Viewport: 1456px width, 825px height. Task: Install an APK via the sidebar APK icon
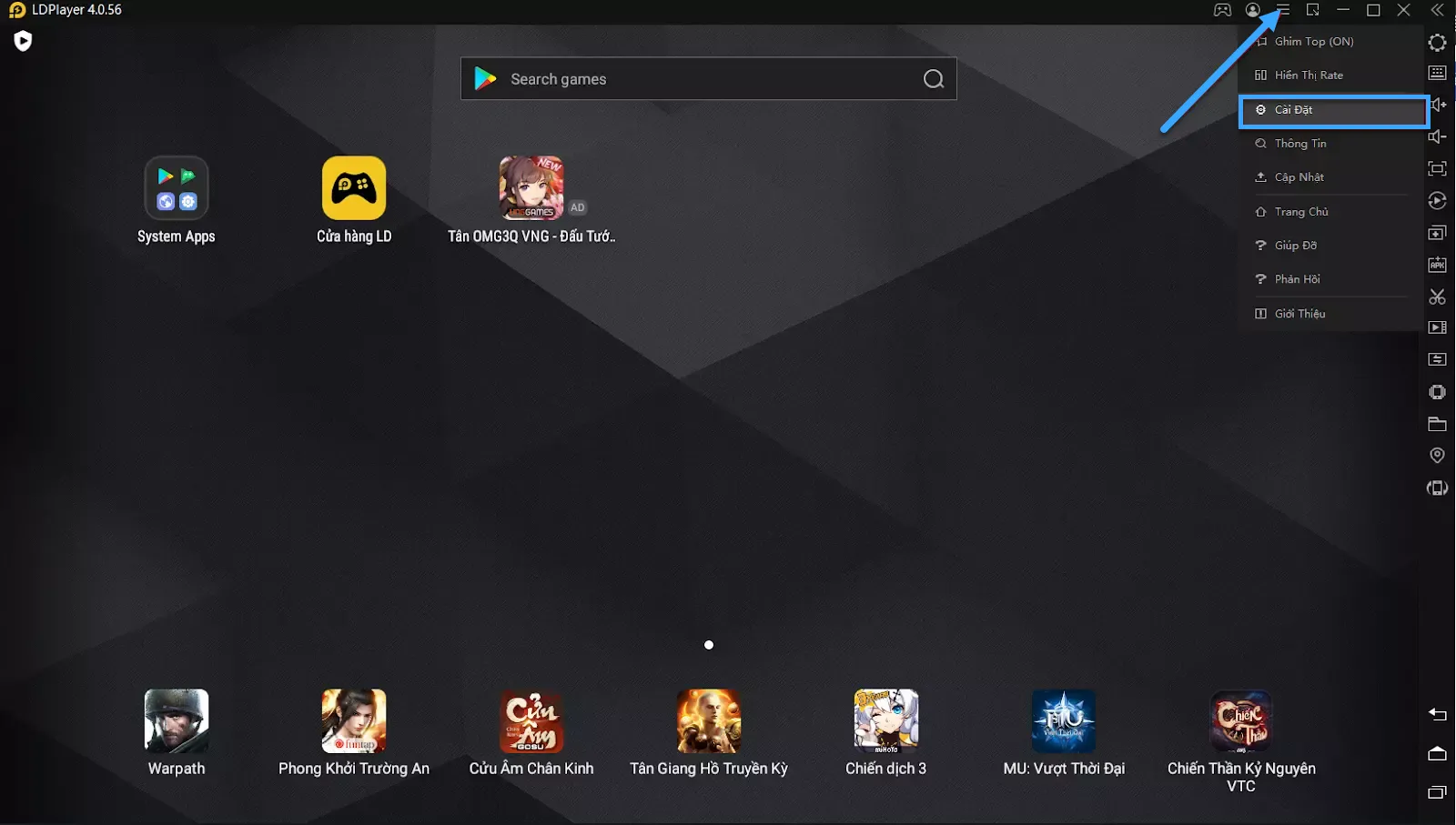click(x=1437, y=265)
